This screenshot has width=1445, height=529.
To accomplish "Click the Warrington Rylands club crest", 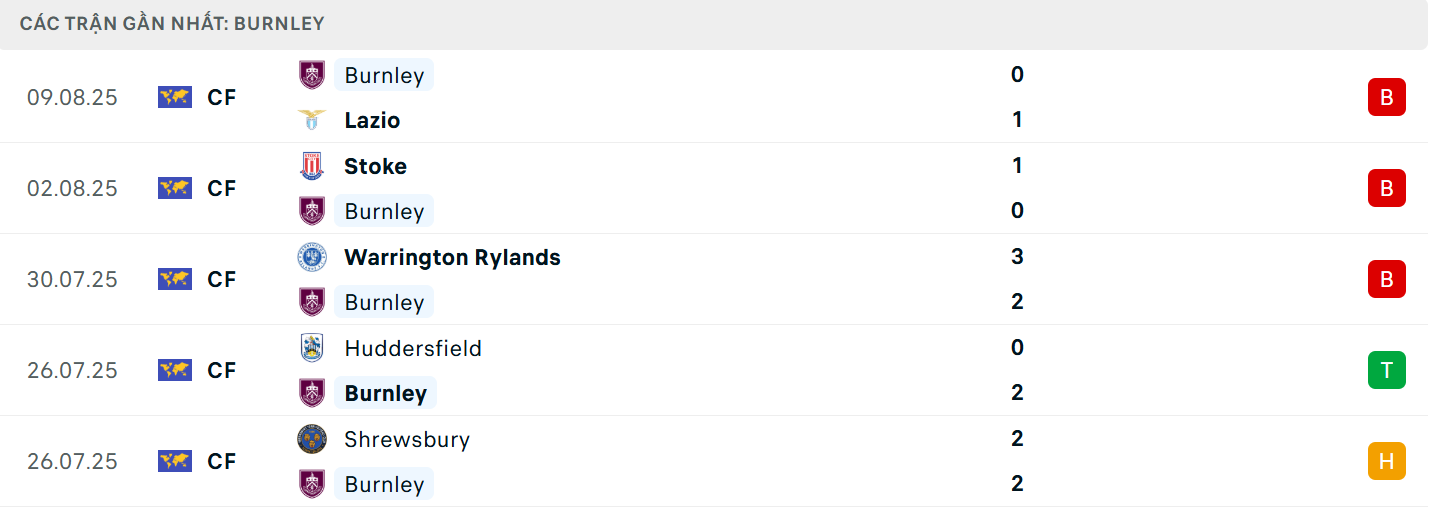I will click(x=312, y=257).
